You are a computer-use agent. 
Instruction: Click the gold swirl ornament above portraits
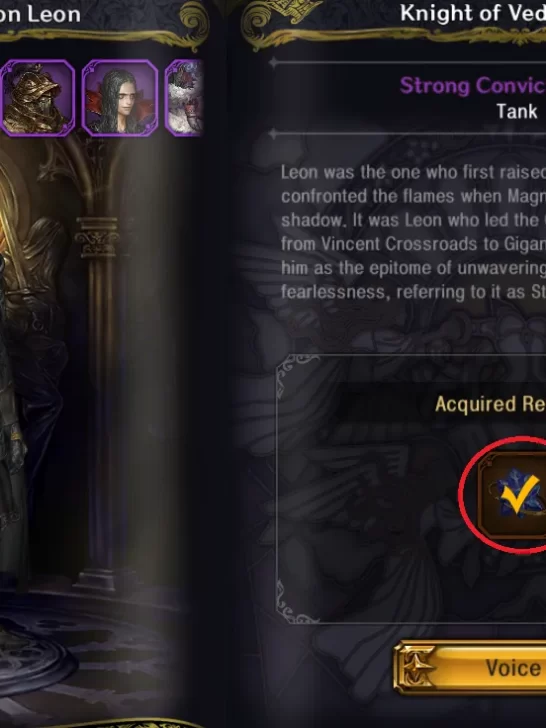click(x=195, y=20)
